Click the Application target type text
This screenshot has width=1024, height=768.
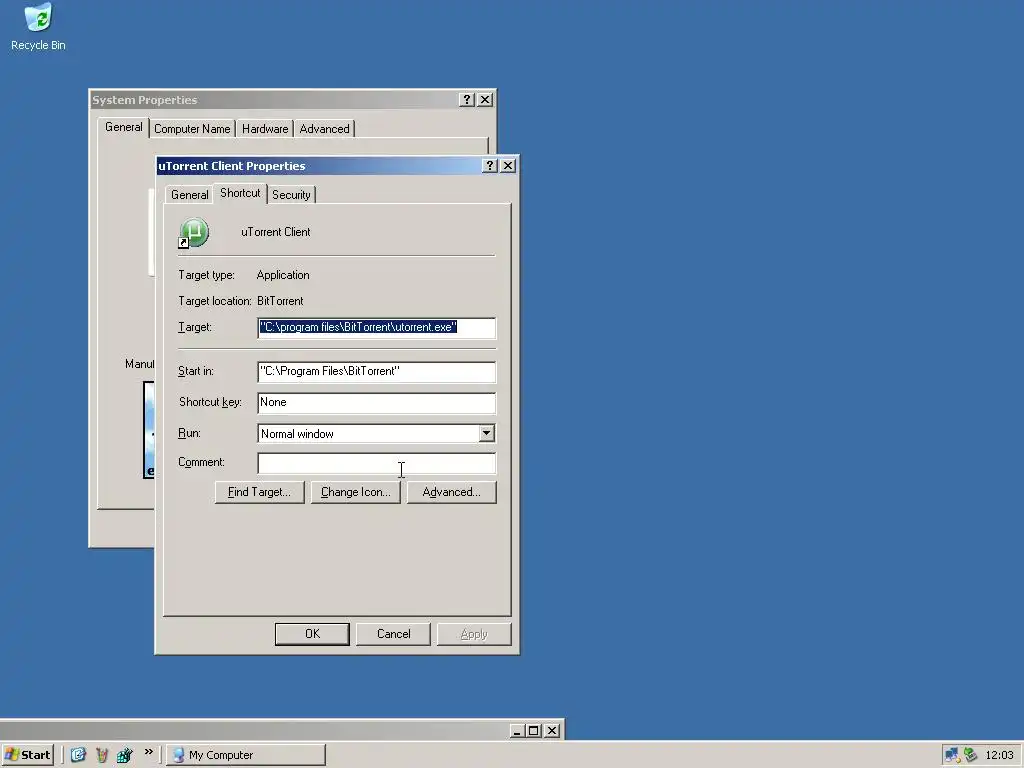tap(283, 275)
